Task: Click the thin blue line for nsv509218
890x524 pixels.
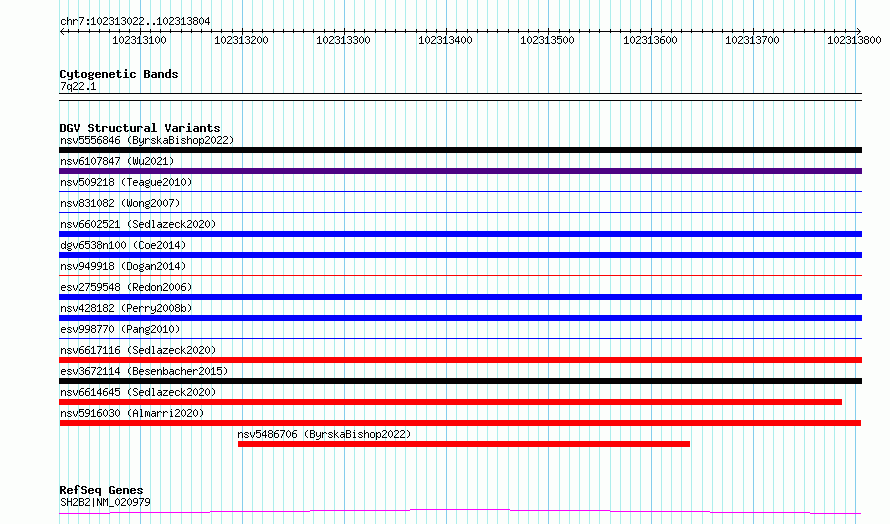Action: 460,192
